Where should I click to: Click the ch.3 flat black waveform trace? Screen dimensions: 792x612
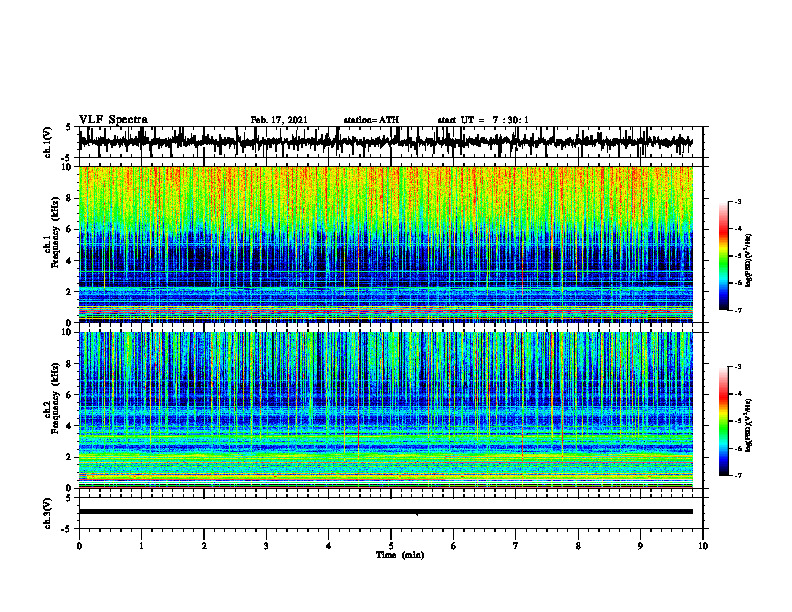click(x=385, y=512)
